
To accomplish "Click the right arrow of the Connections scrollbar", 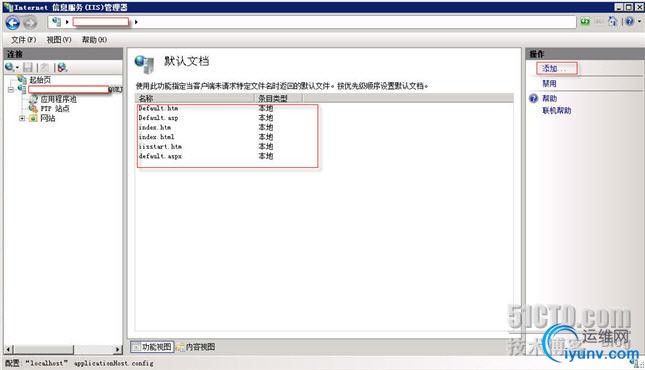I will pos(118,349).
